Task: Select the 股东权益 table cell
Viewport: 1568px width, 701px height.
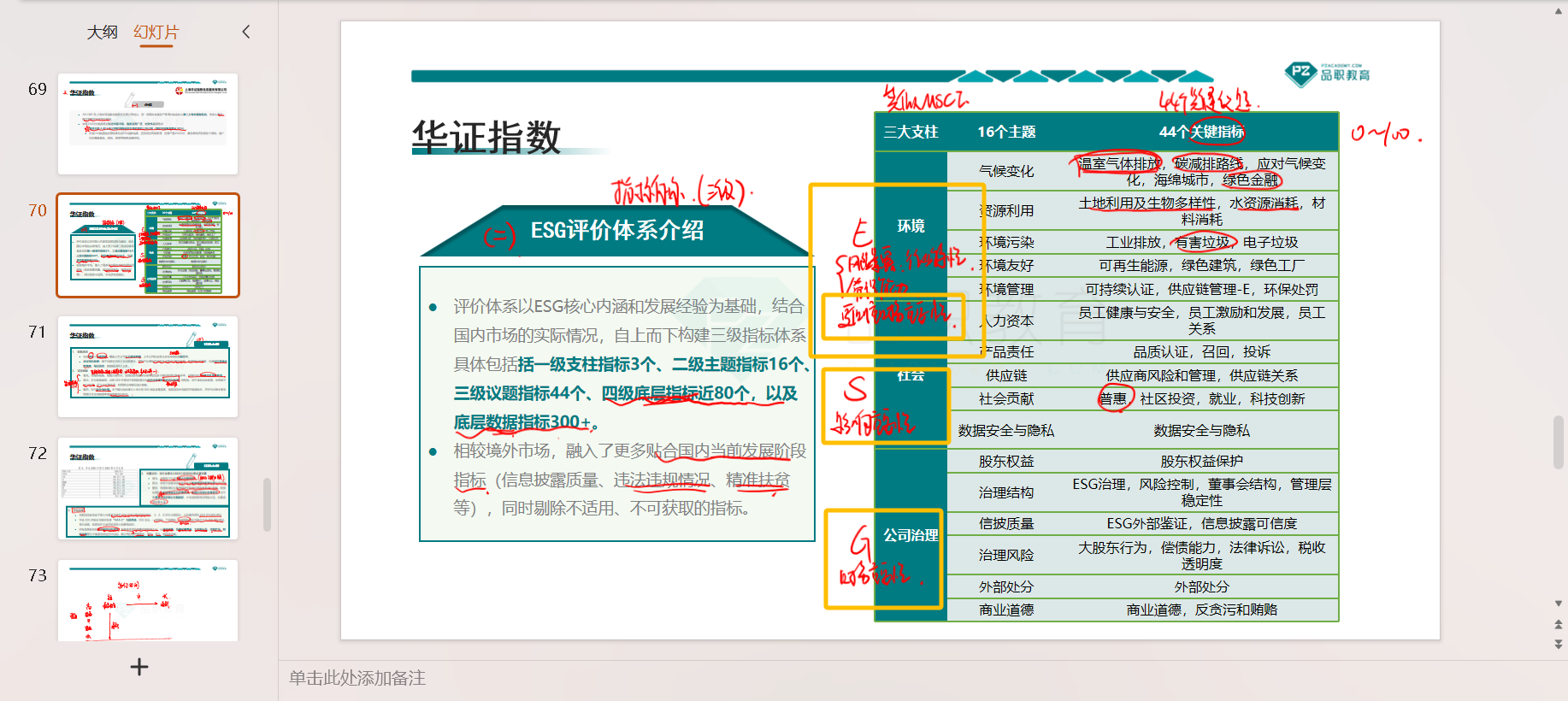Action: [1006, 461]
